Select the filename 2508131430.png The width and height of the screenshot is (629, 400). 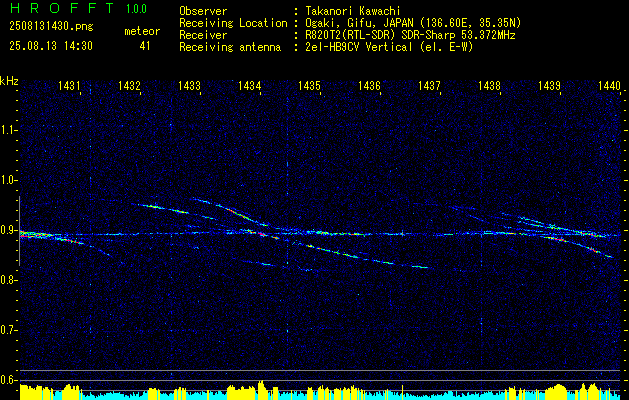pos(51,27)
